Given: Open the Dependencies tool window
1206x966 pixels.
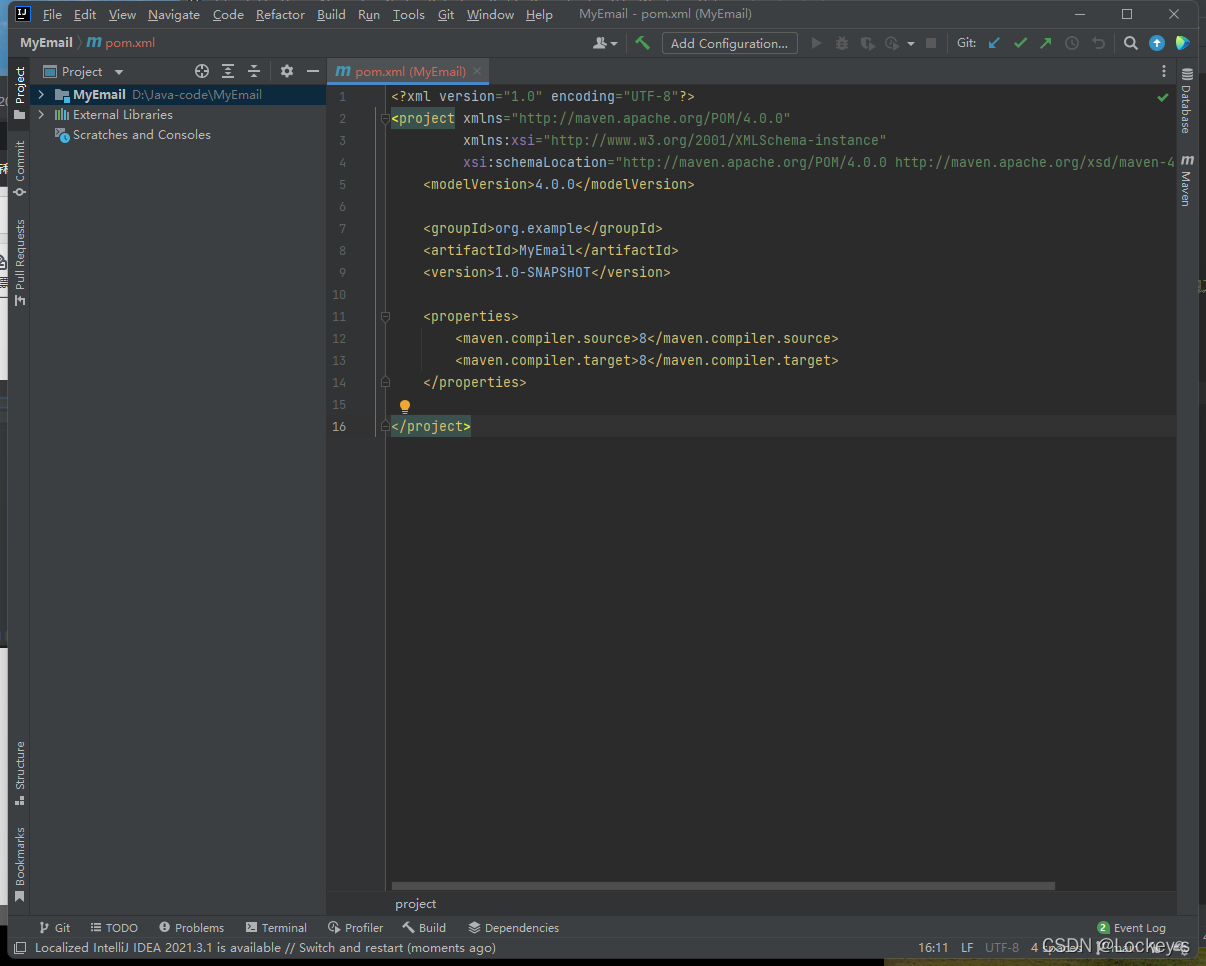Looking at the screenshot, I should [513, 928].
